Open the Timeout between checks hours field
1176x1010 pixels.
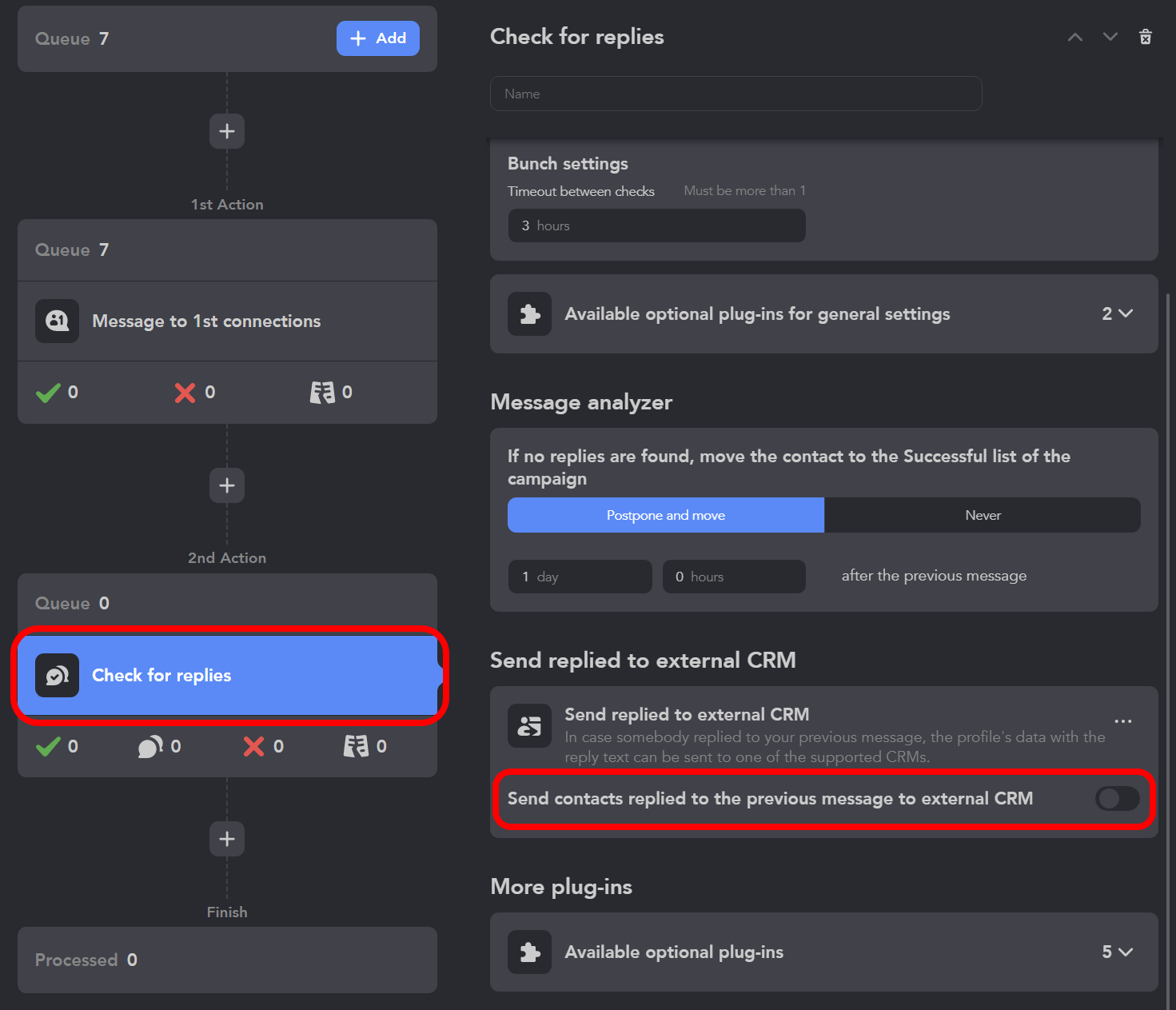pyautogui.click(x=656, y=226)
